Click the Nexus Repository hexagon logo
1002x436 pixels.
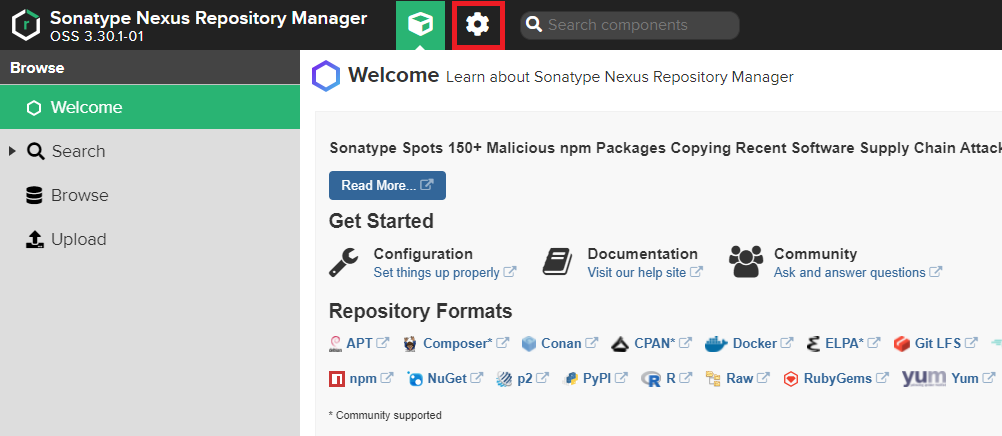point(26,25)
